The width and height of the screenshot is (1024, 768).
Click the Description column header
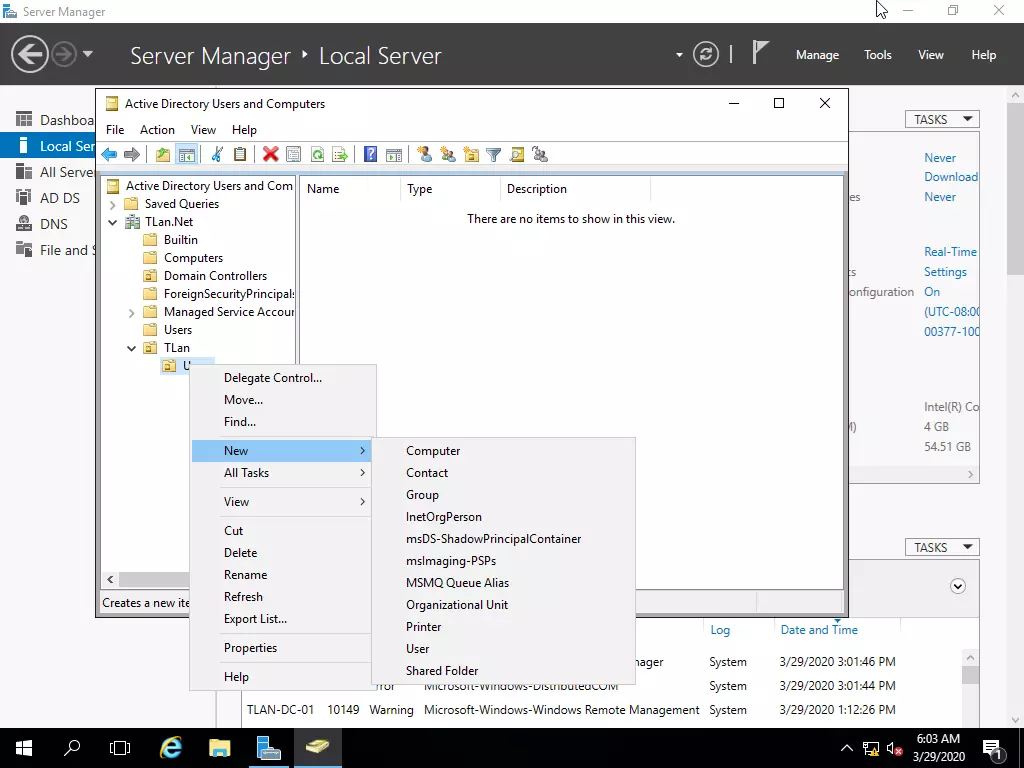click(575, 189)
